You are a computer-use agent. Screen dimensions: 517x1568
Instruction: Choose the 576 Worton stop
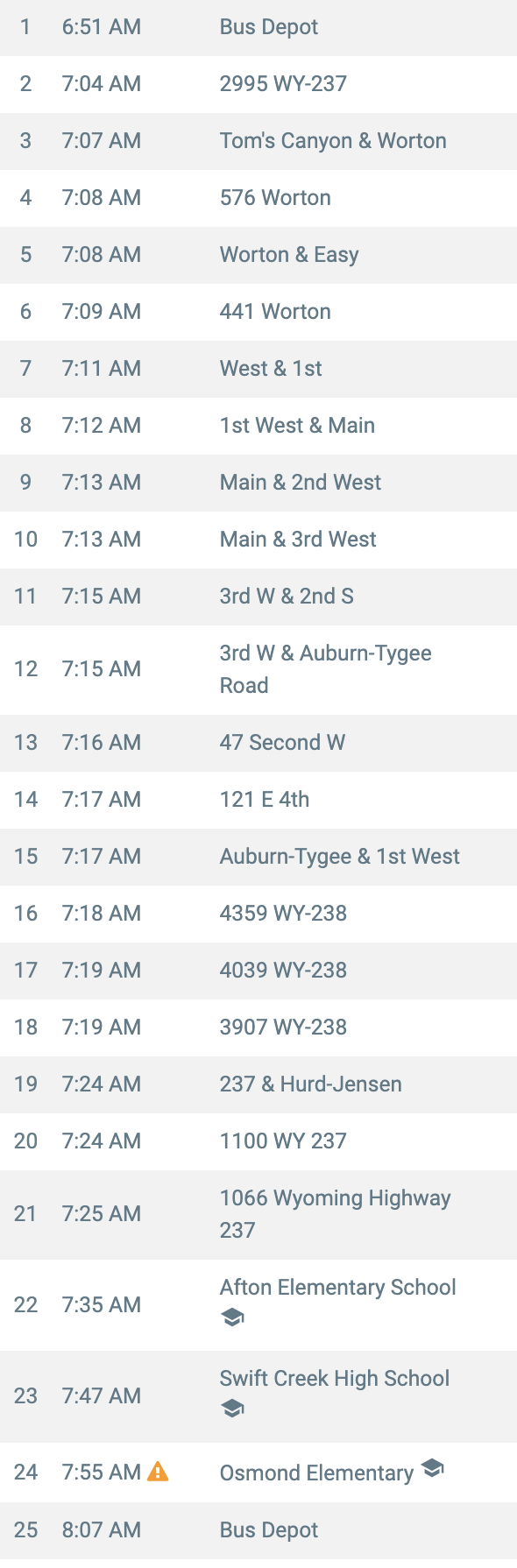click(x=258, y=198)
